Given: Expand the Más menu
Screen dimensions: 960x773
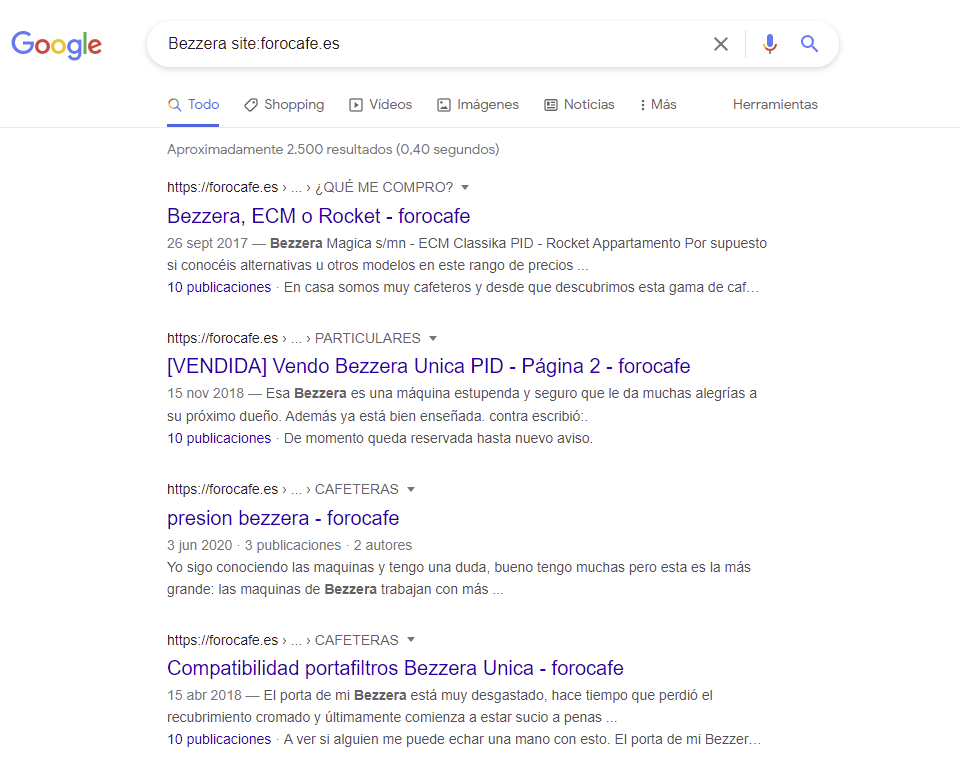Looking at the screenshot, I should click(x=658, y=105).
